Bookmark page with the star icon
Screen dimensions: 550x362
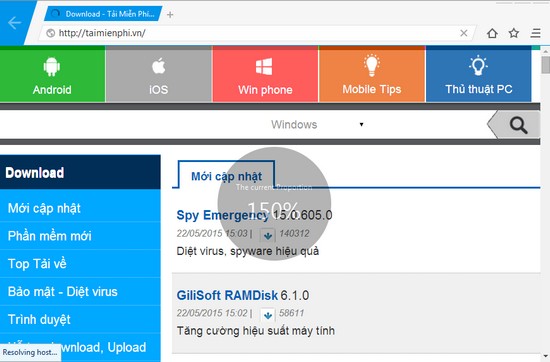pyautogui.click(x=514, y=33)
